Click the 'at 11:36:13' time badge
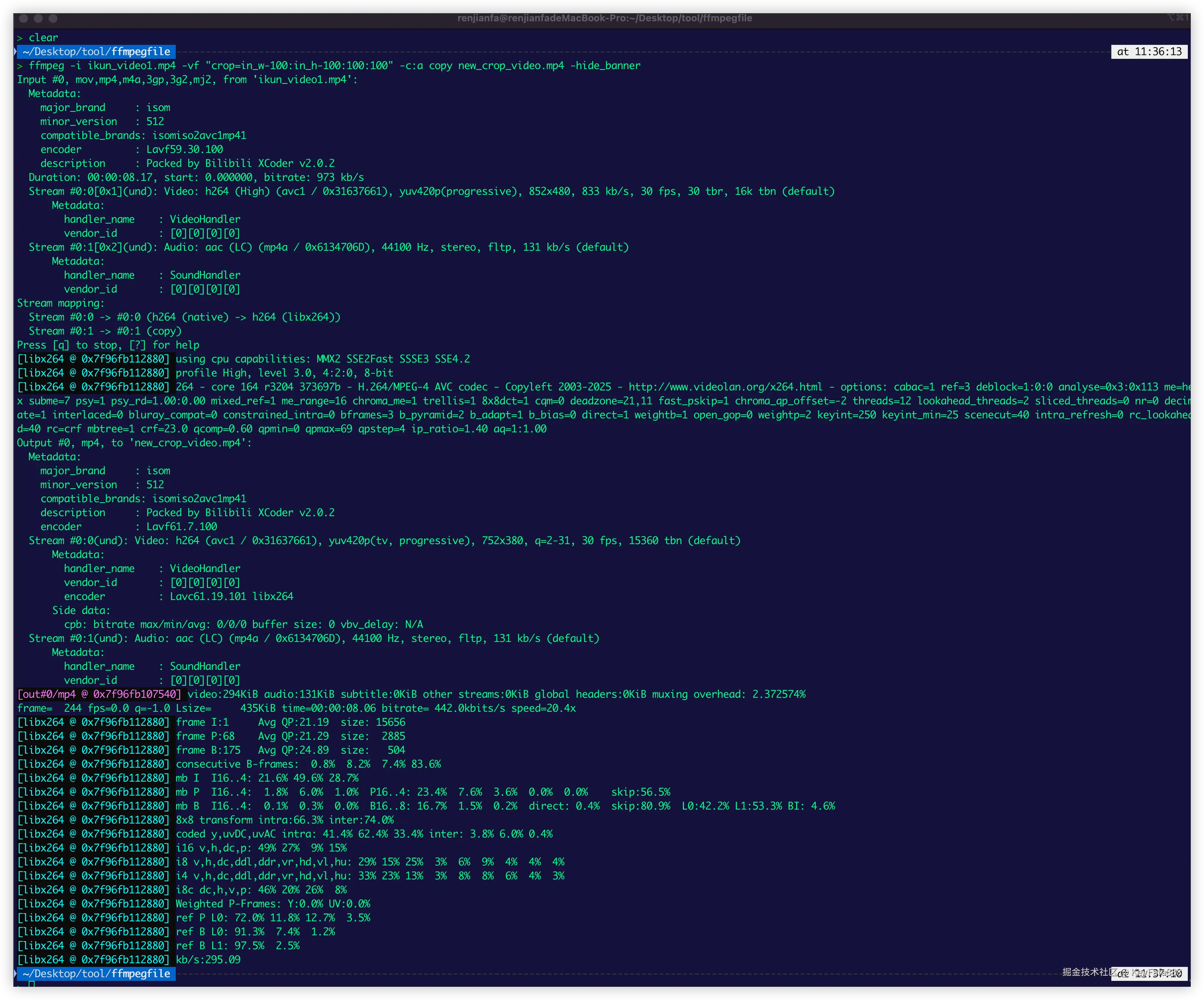The image size is (1204, 1000). tap(1149, 51)
